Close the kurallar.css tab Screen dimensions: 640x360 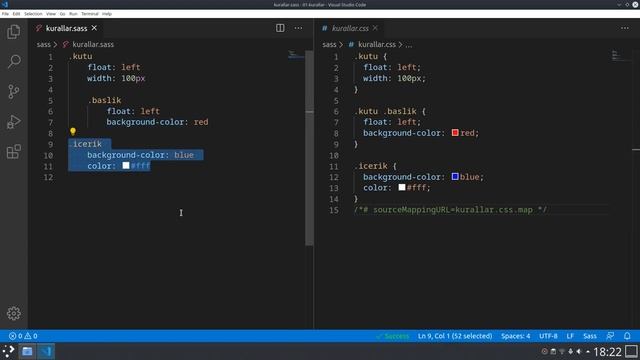pos(375,28)
